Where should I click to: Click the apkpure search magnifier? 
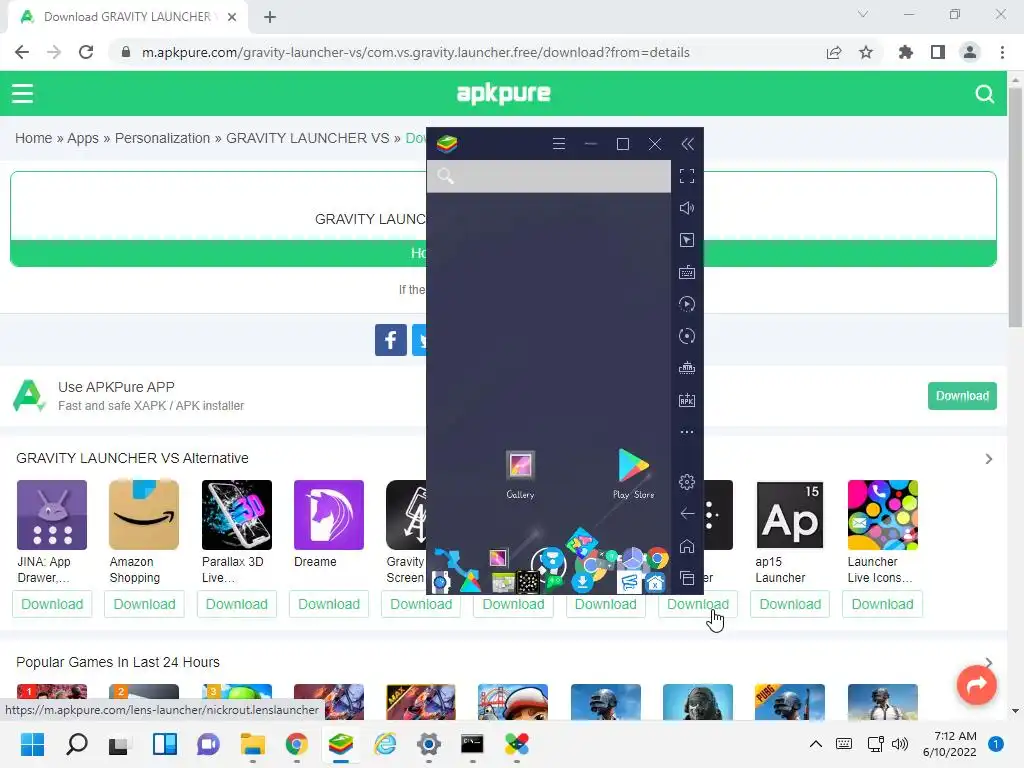(x=984, y=94)
